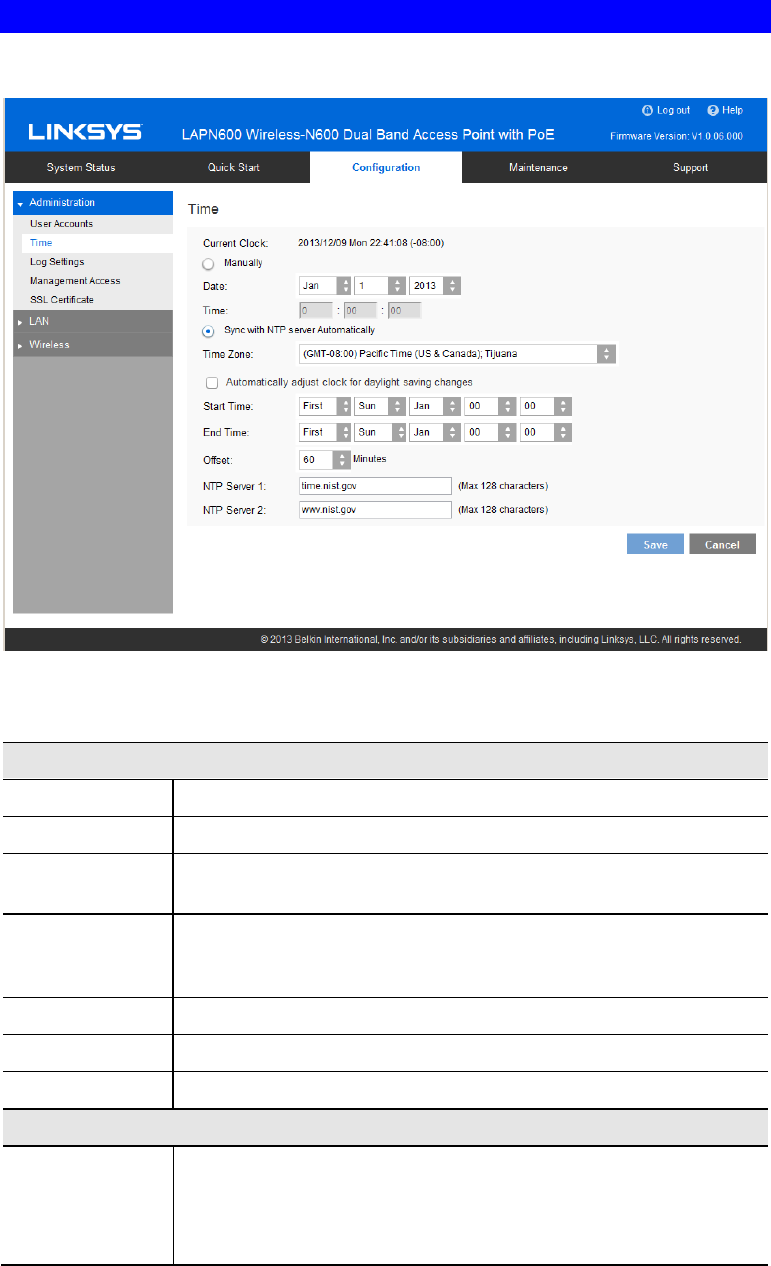Enable automatic daylight saving adjustment checkbox

211,382
